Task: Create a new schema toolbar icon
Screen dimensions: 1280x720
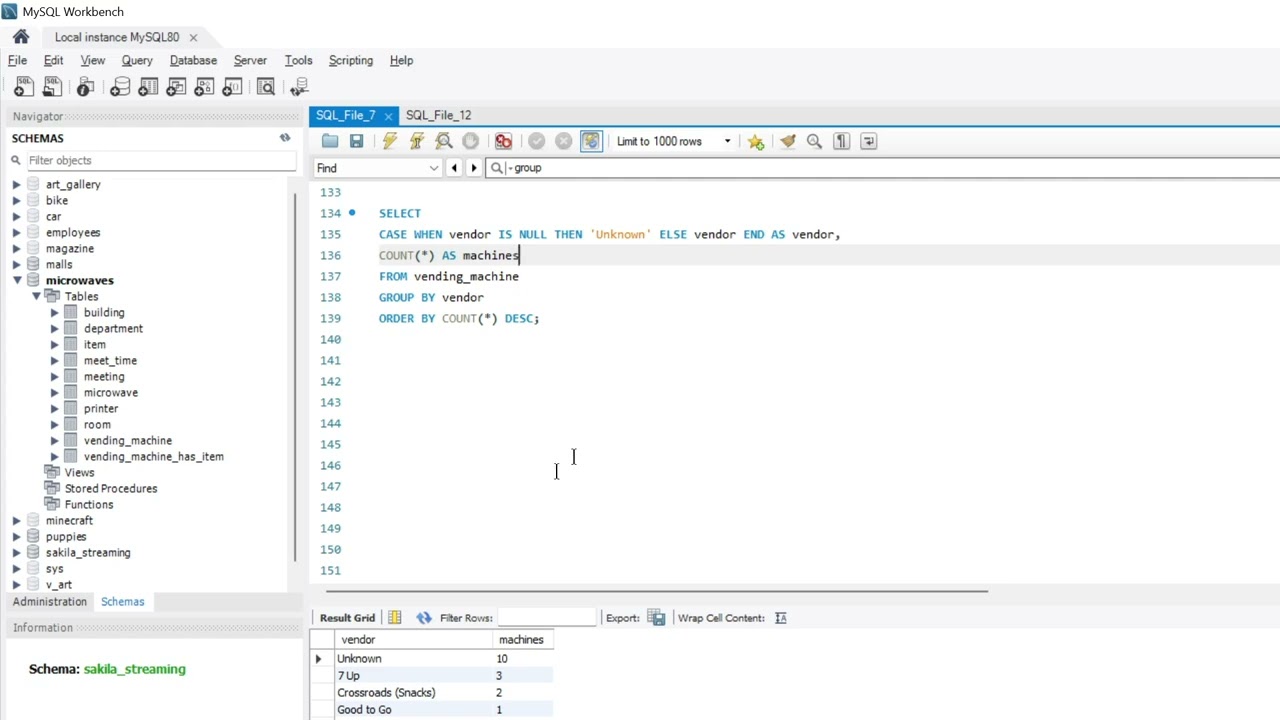Action: [120, 87]
